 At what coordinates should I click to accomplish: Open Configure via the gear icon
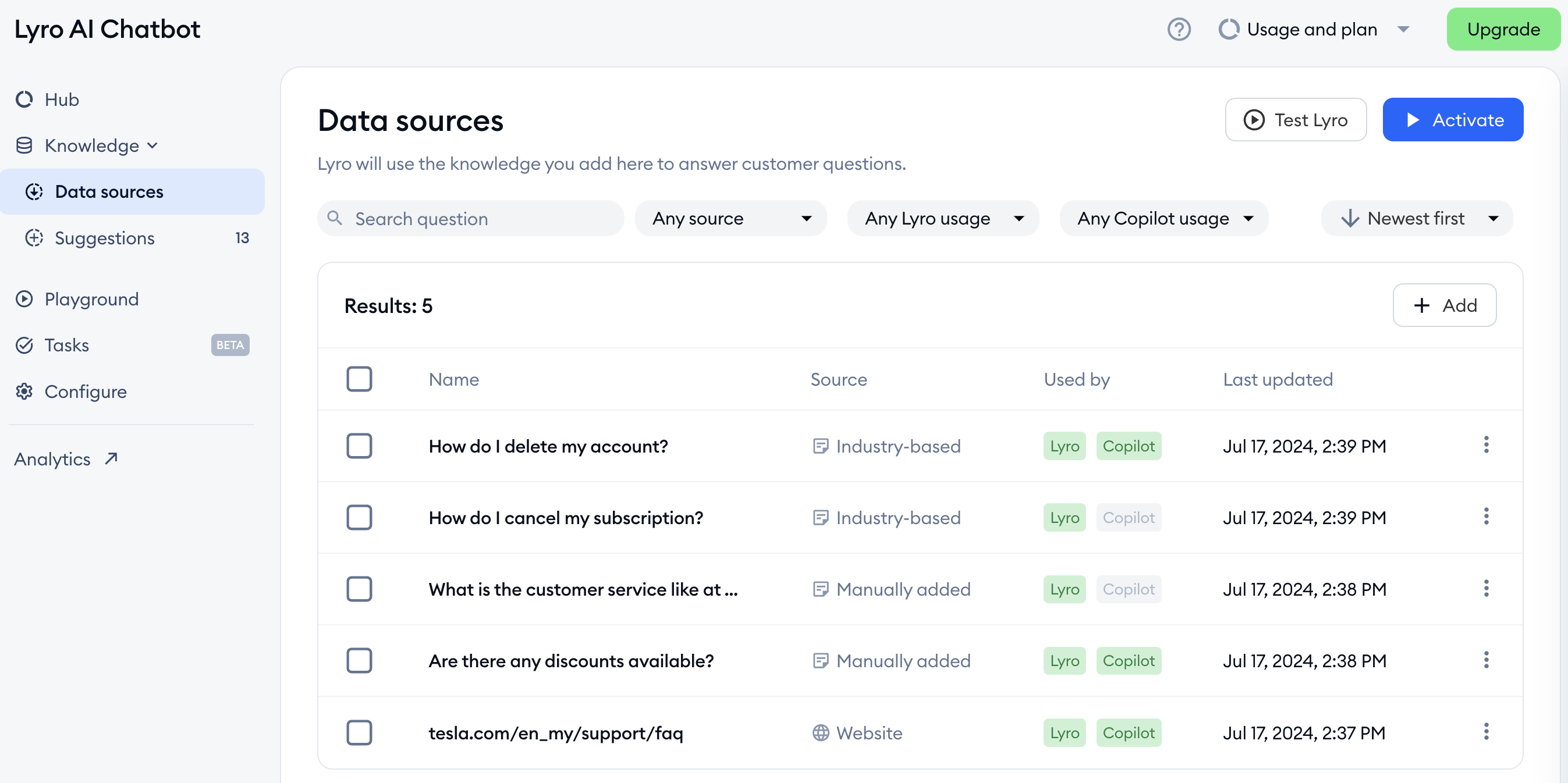pos(24,391)
